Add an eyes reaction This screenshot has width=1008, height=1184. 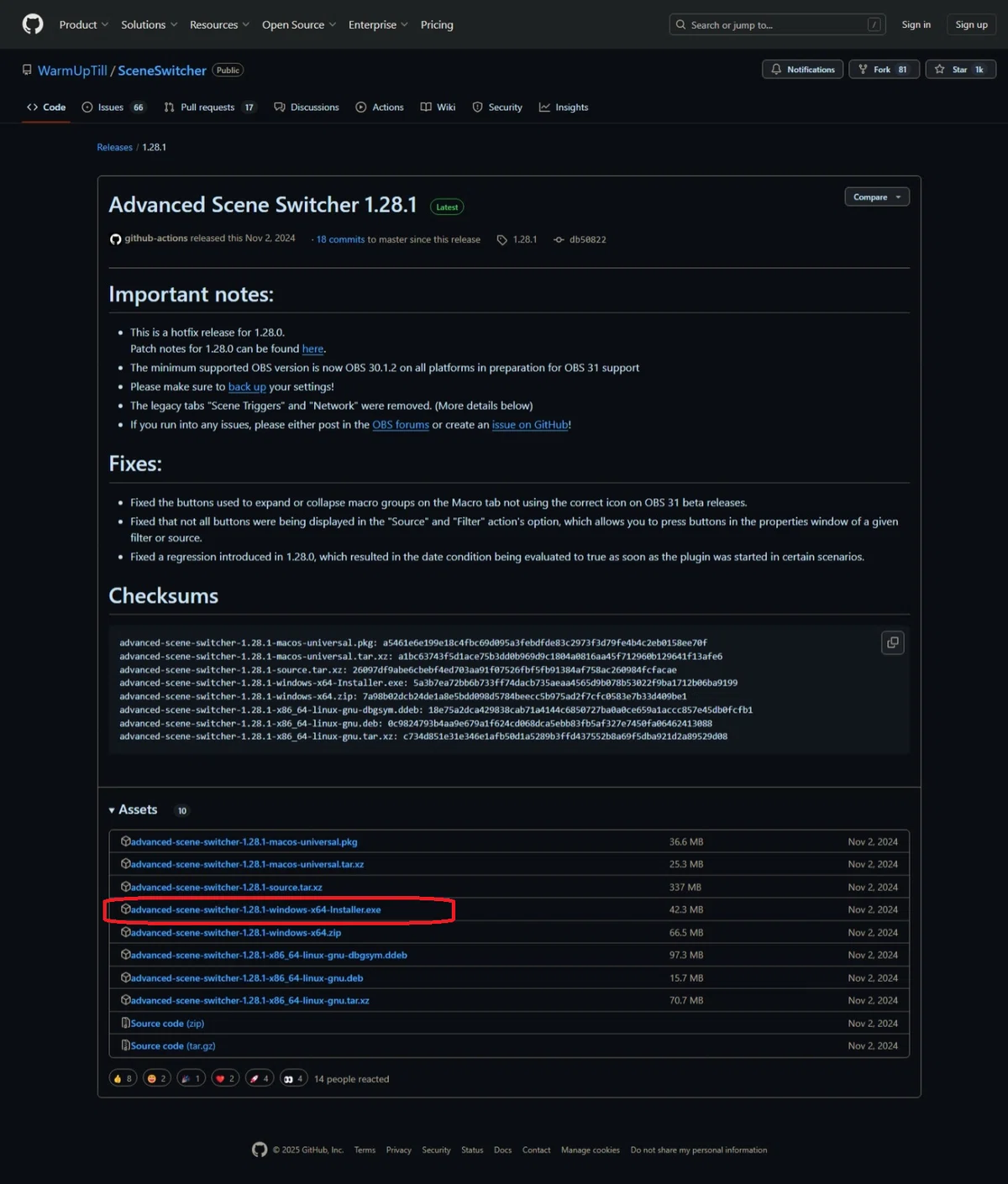tap(293, 1079)
